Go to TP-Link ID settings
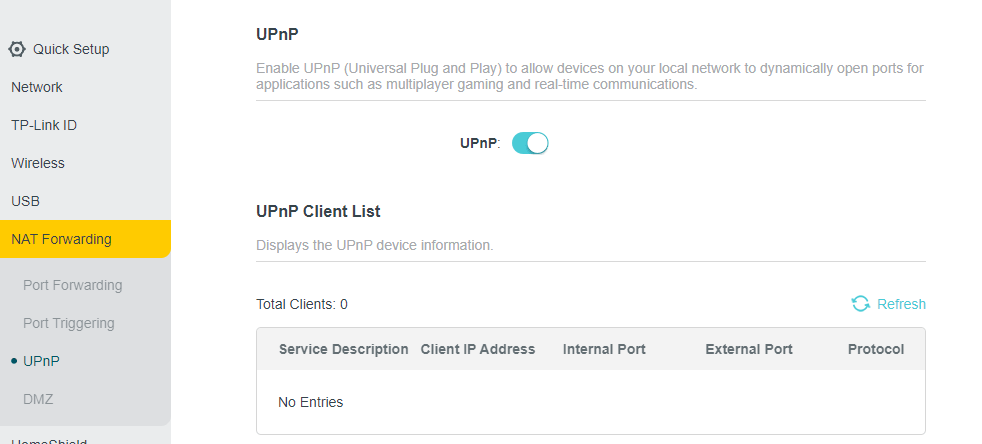982x444 pixels. point(44,125)
